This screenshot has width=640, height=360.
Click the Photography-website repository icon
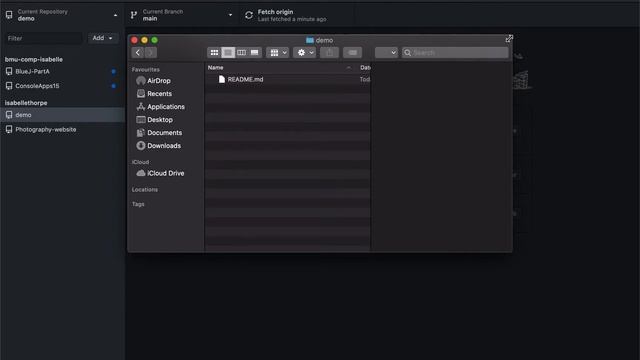9,129
